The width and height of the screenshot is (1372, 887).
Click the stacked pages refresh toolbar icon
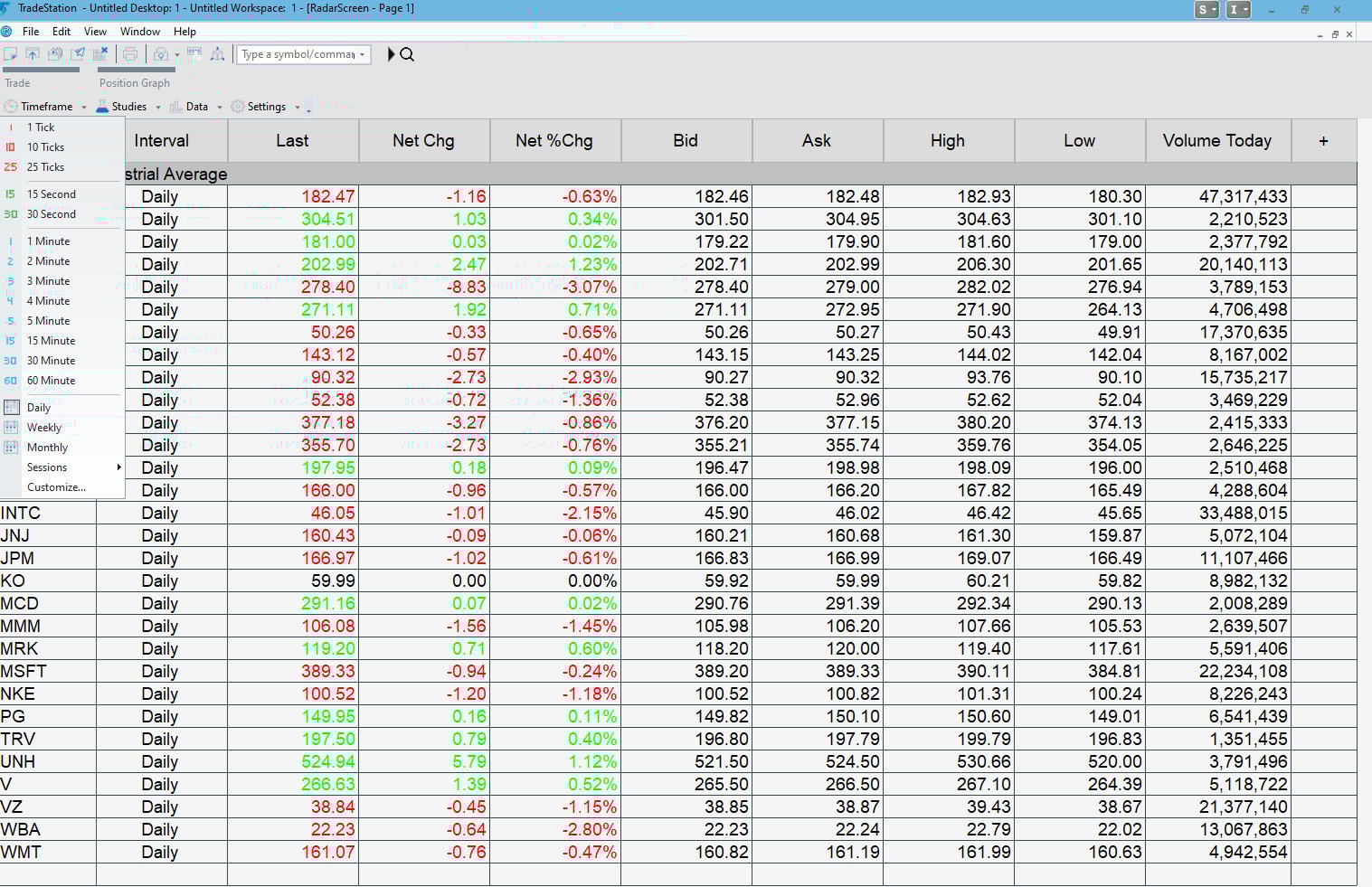tap(55, 54)
